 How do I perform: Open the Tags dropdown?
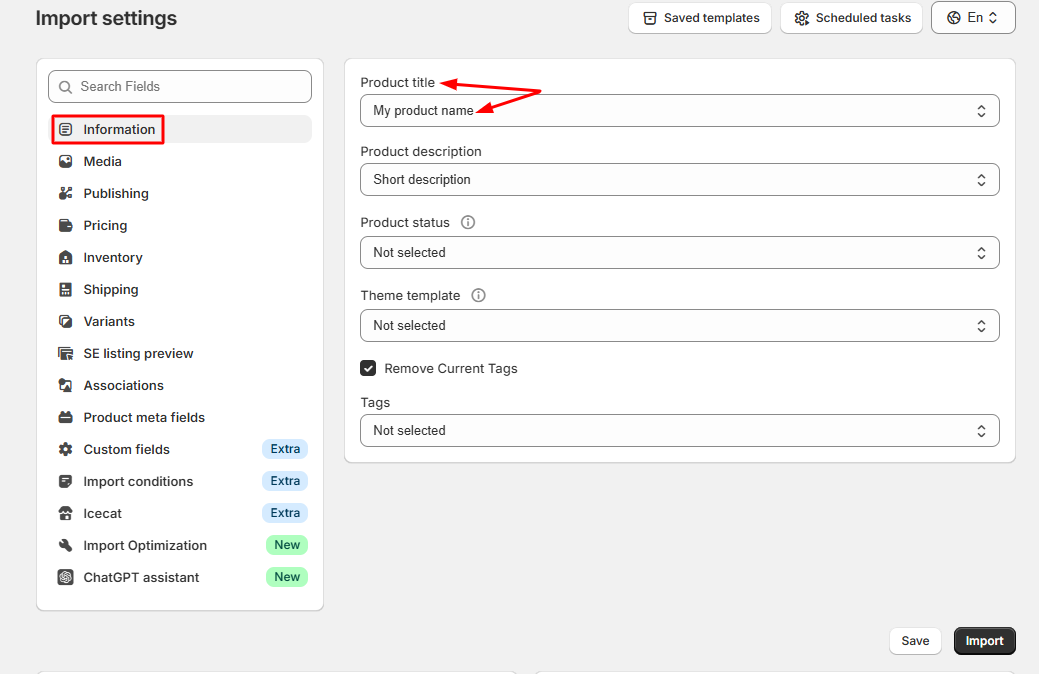(x=680, y=431)
